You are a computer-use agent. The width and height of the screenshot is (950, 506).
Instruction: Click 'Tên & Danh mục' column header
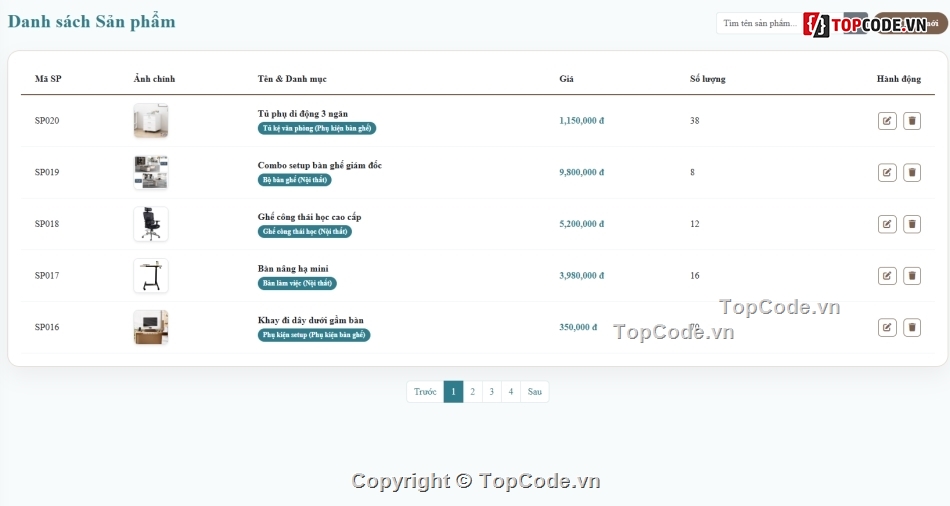(292, 79)
